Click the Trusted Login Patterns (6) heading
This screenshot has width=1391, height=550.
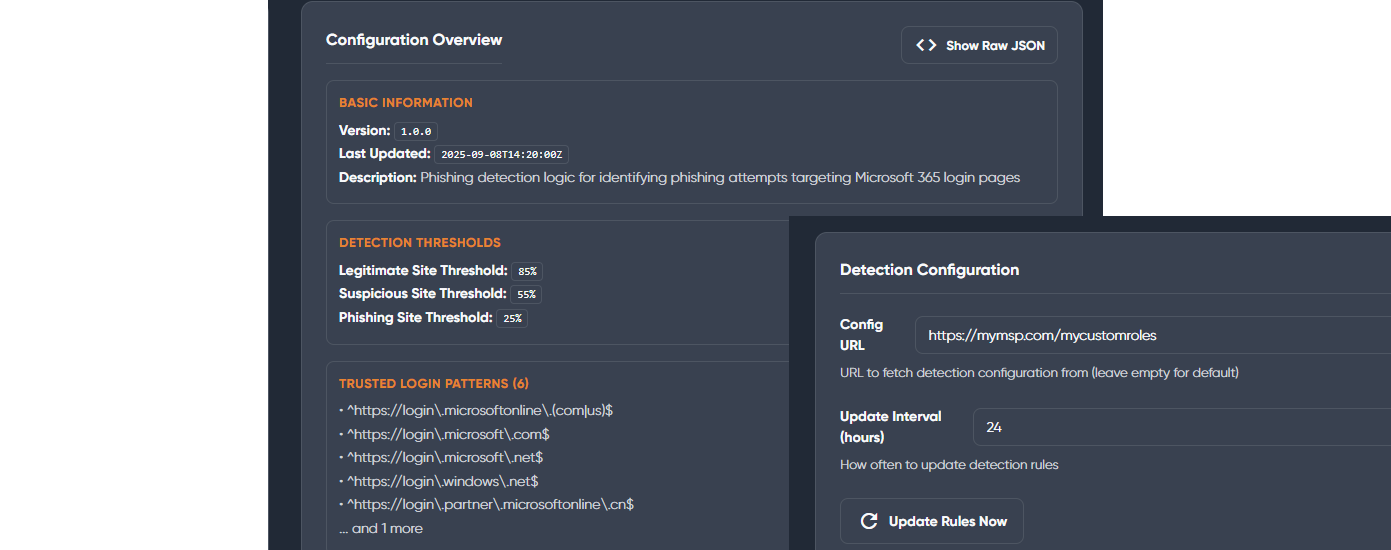pyautogui.click(x=434, y=383)
